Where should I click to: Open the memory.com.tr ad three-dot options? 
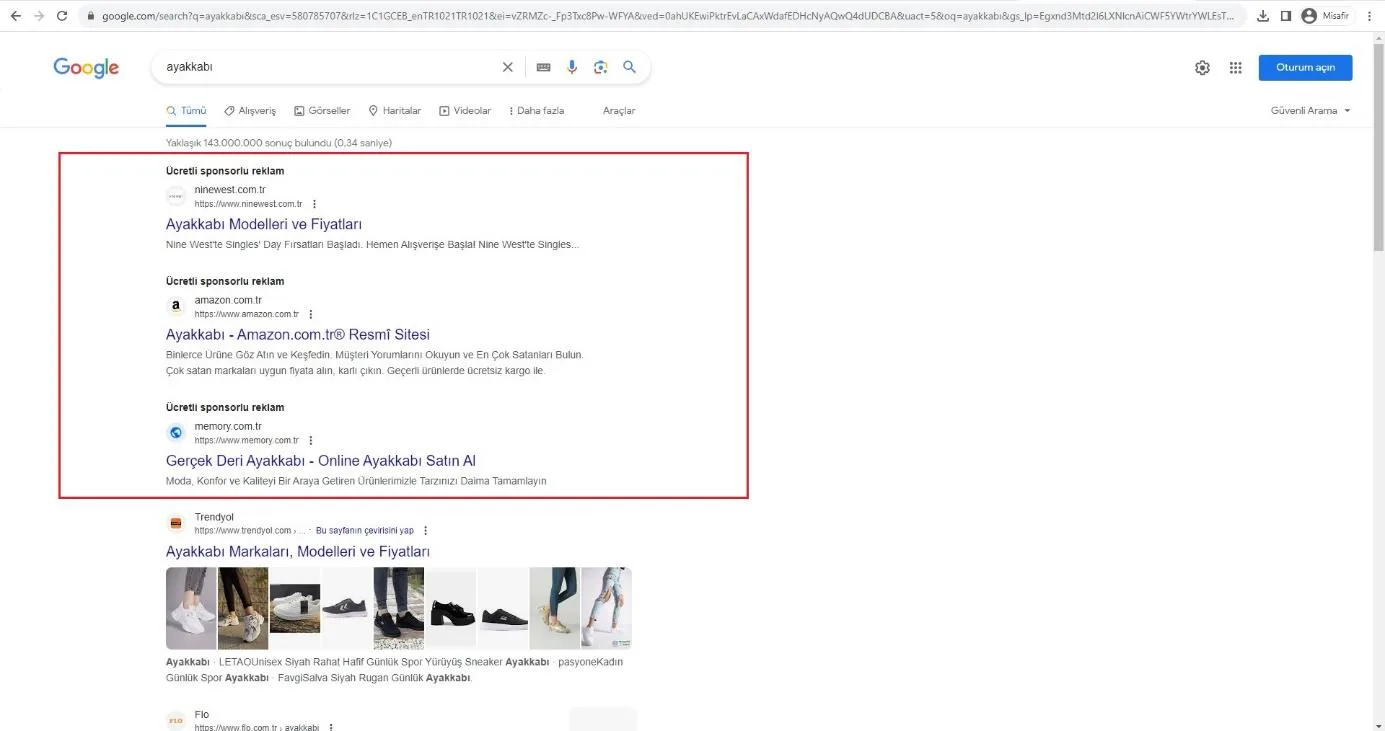coord(310,440)
